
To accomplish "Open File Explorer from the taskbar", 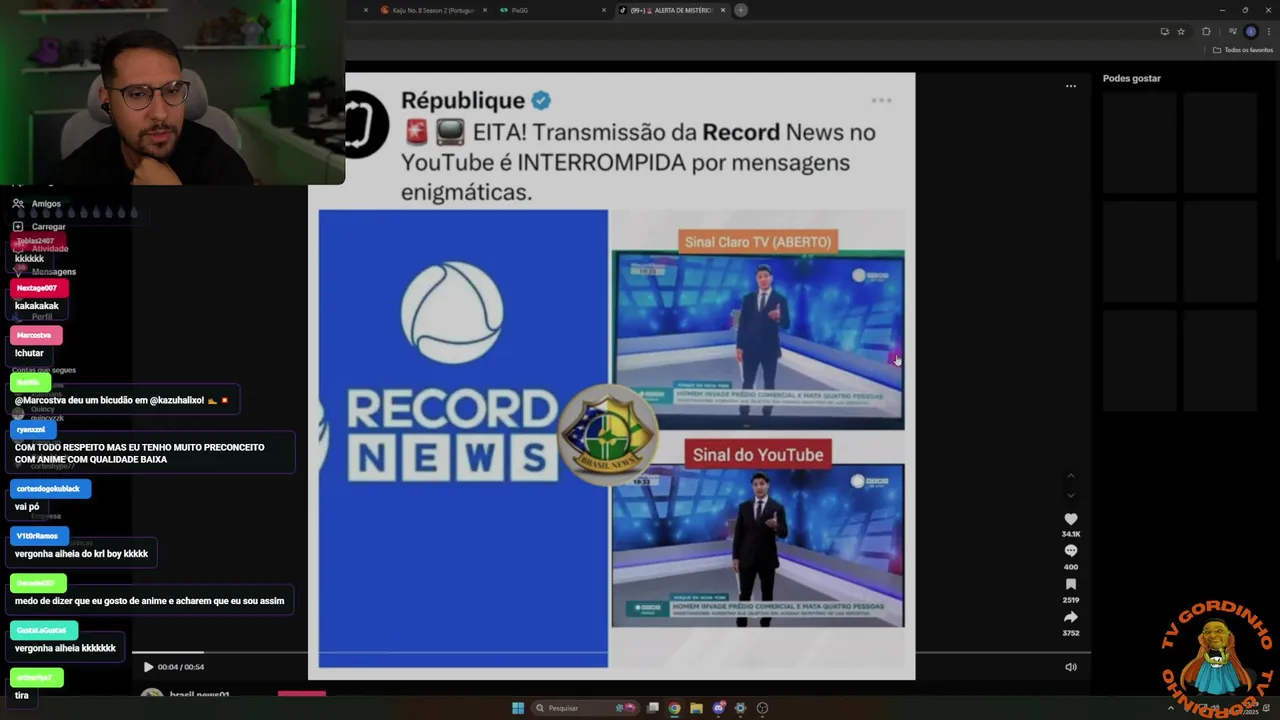I will coord(697,708).
